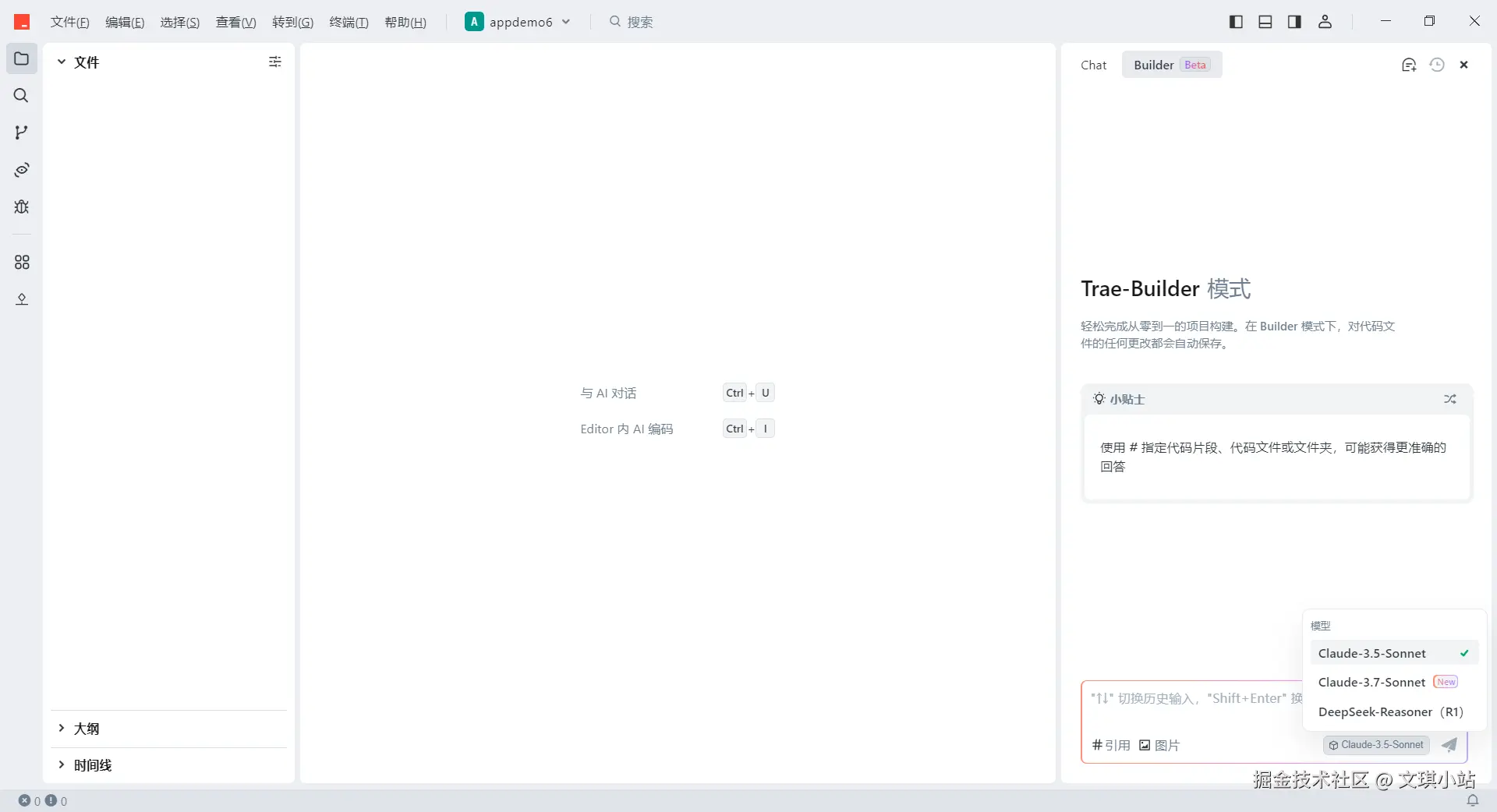Open the 转到 menu

tap(292, 22)
